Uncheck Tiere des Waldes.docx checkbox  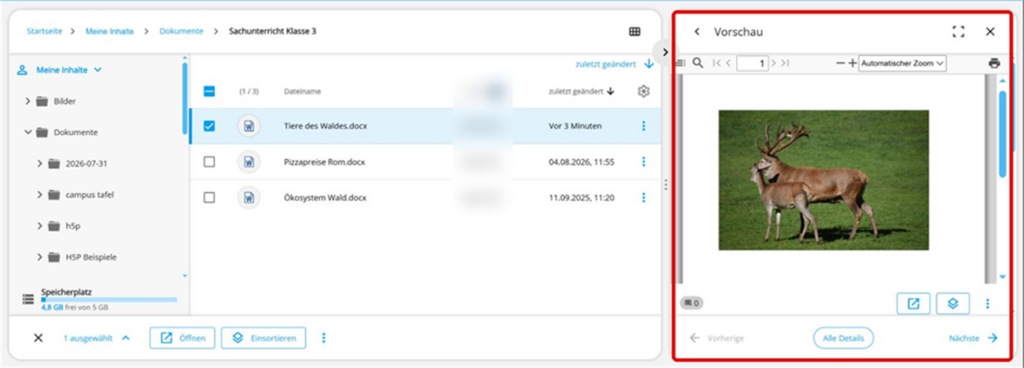[x=209, y=126]
